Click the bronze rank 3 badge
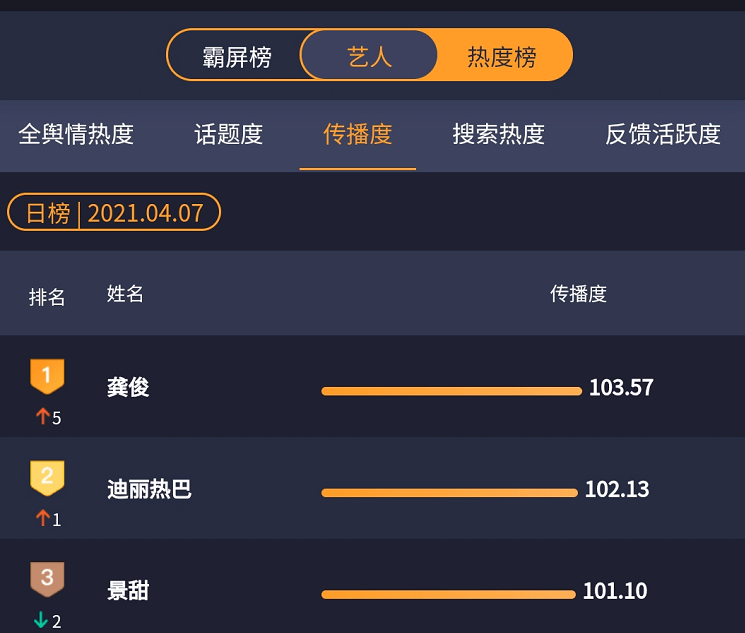The image size is (745, 633). (47, 579)
